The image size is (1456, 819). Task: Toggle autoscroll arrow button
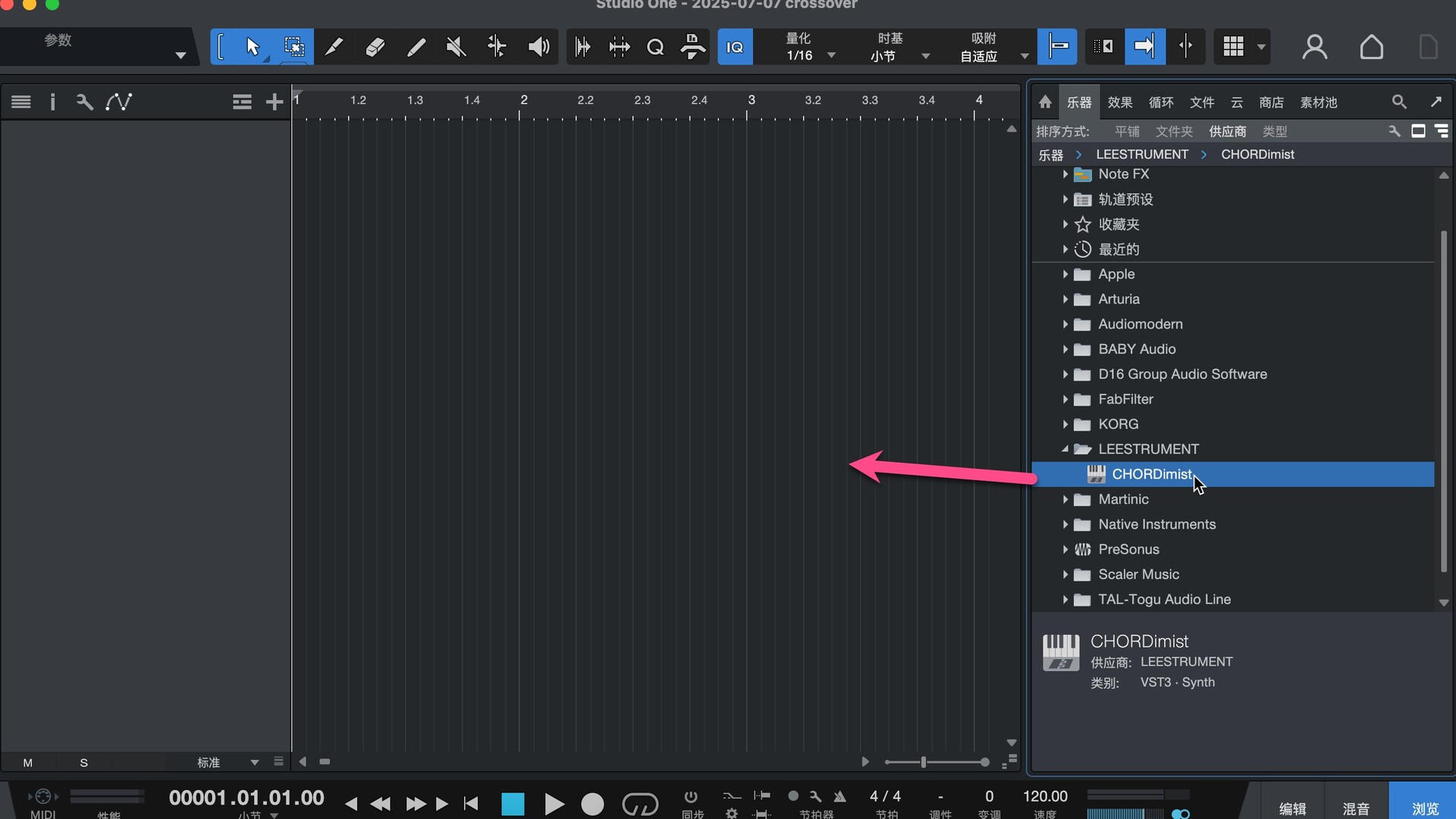(x=1144, y=47)
